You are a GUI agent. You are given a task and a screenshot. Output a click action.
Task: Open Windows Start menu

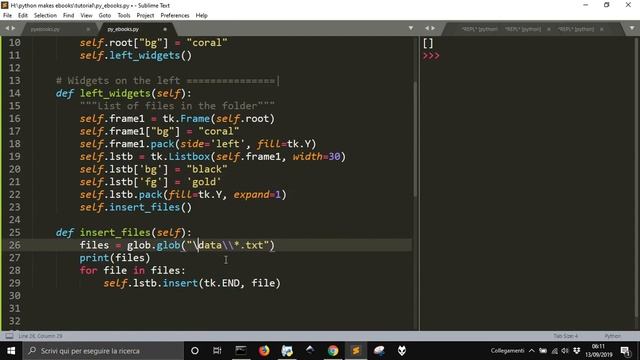11,351
